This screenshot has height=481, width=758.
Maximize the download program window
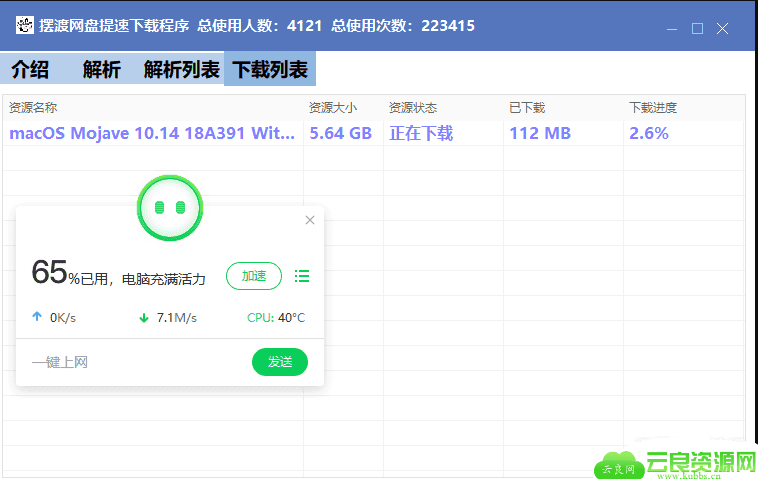697,28
